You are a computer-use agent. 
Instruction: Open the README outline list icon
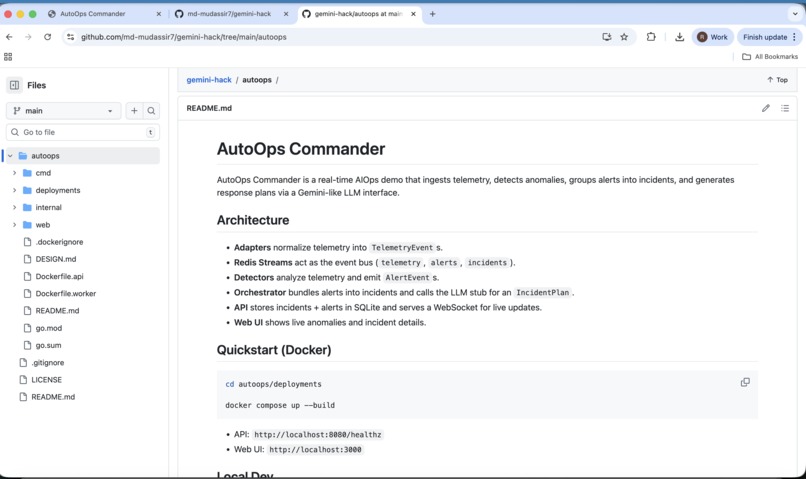[x=784, y=108]
